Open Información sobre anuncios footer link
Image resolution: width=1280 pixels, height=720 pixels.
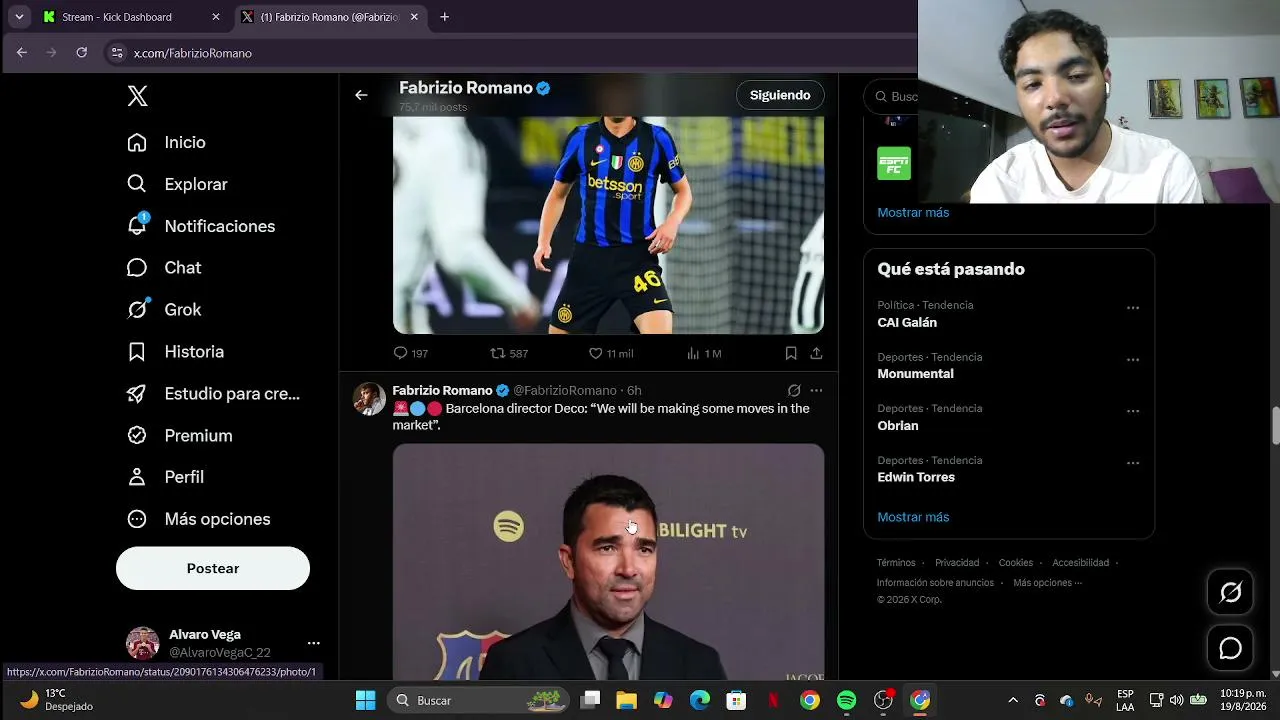(935, 583)
